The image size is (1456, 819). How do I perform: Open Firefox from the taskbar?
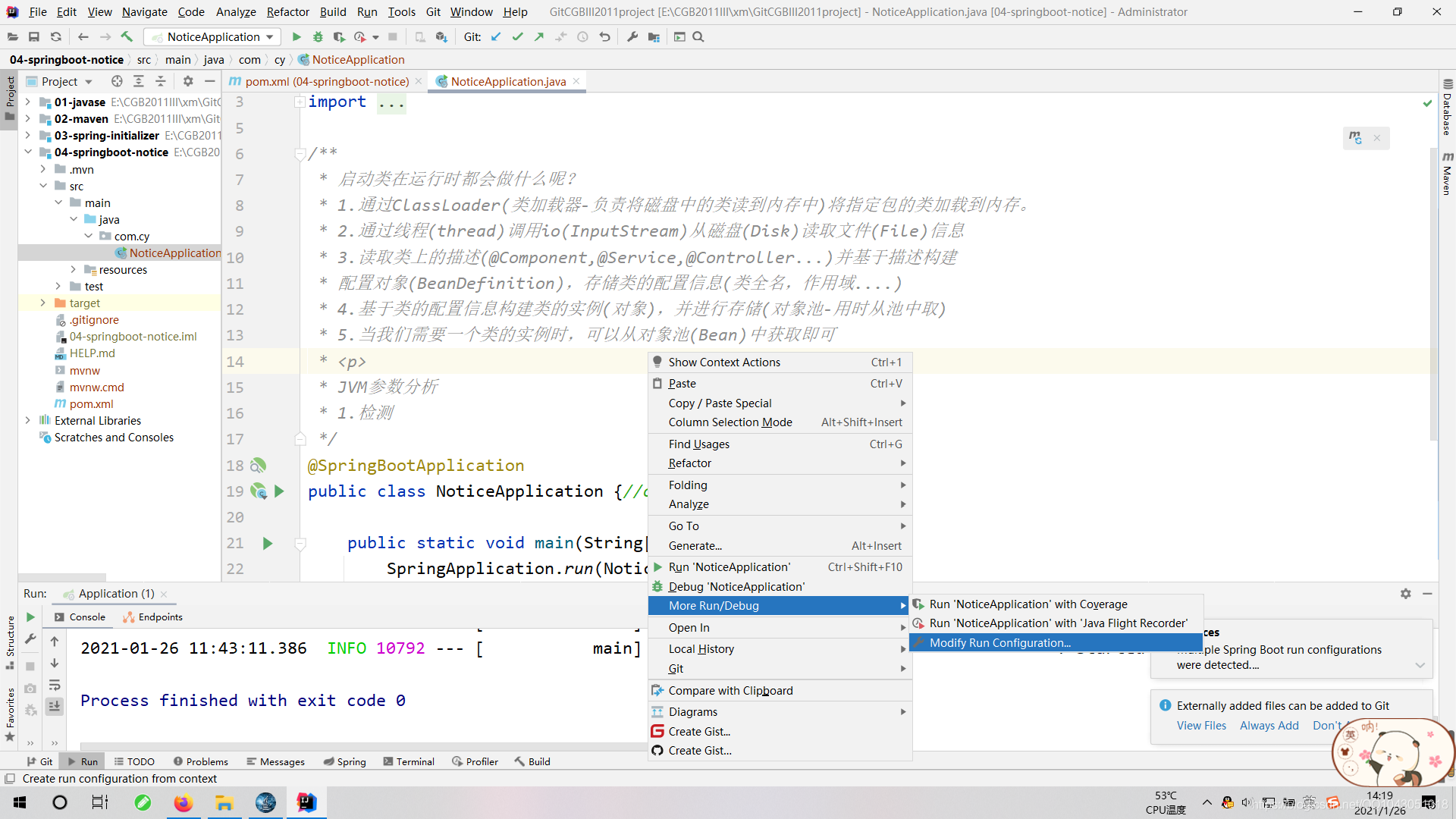pyautogui.click(x=183, y=802)
